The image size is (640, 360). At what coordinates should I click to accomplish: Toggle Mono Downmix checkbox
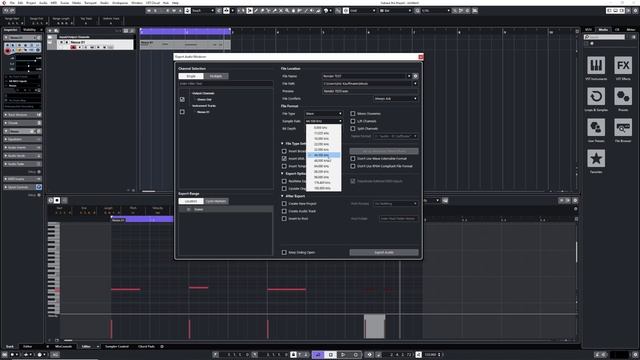(x=353, y=113)
